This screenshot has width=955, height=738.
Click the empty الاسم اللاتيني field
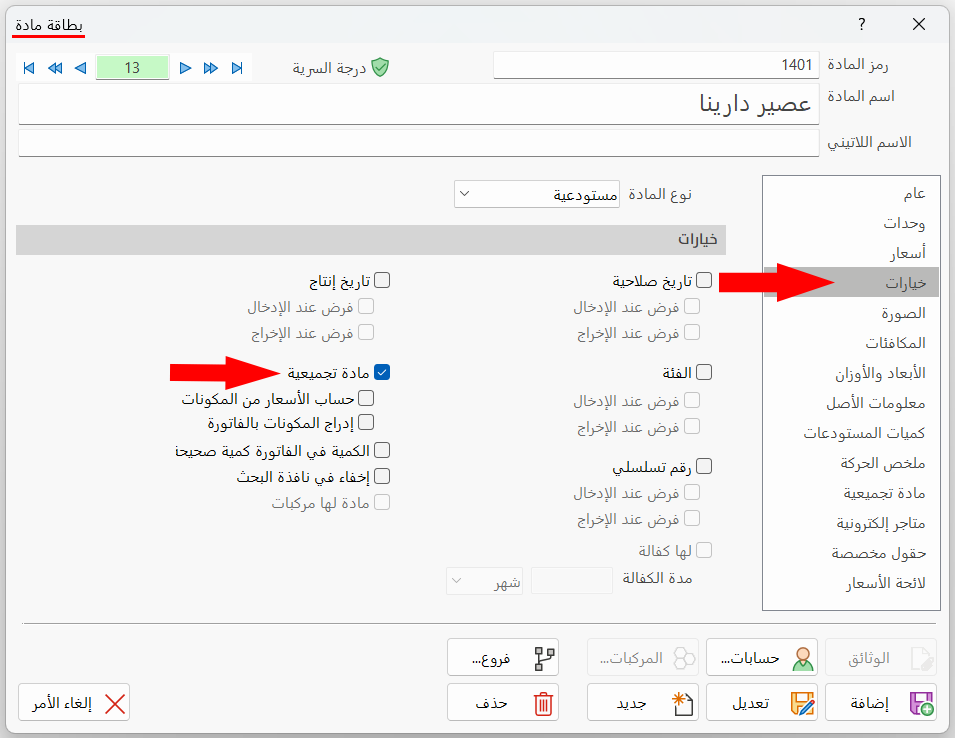click(418, 143)
